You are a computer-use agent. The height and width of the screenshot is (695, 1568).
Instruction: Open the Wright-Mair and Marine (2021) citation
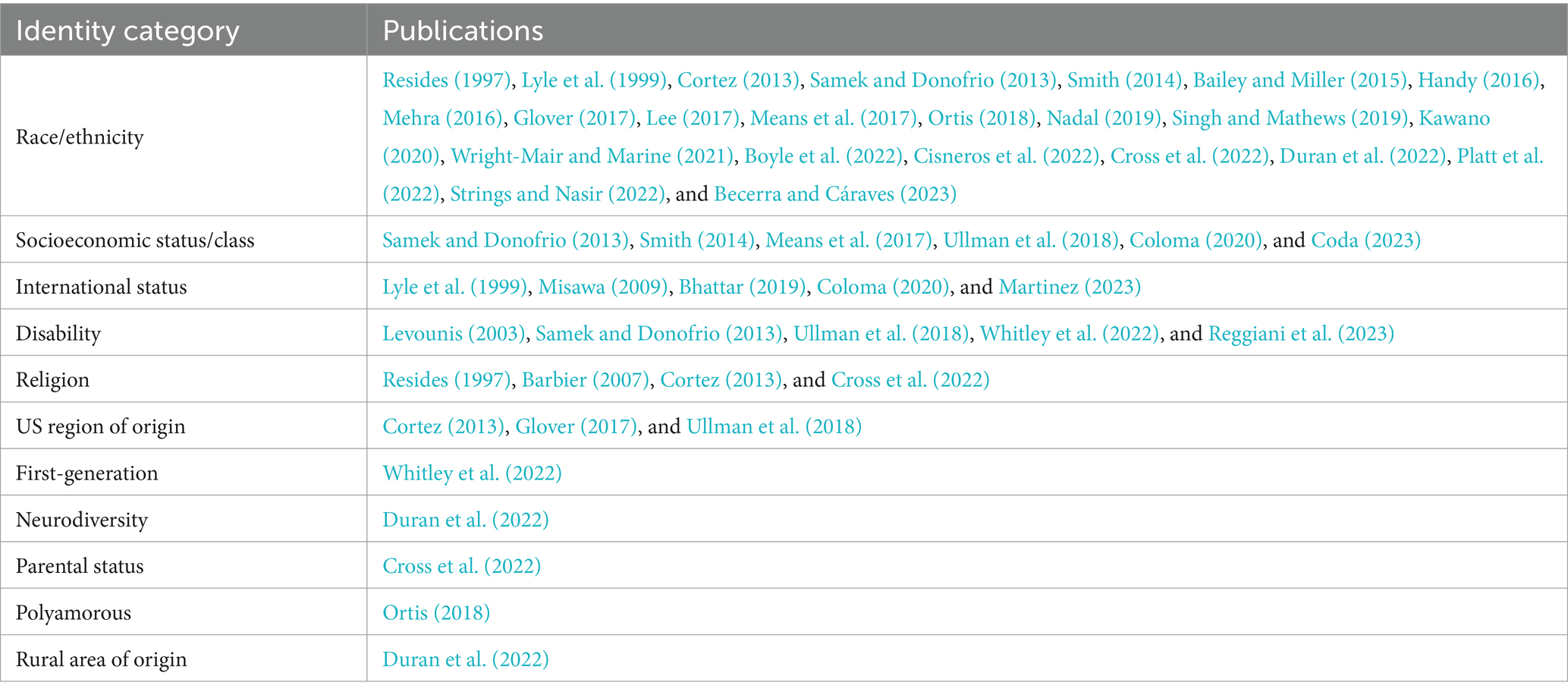592,156
